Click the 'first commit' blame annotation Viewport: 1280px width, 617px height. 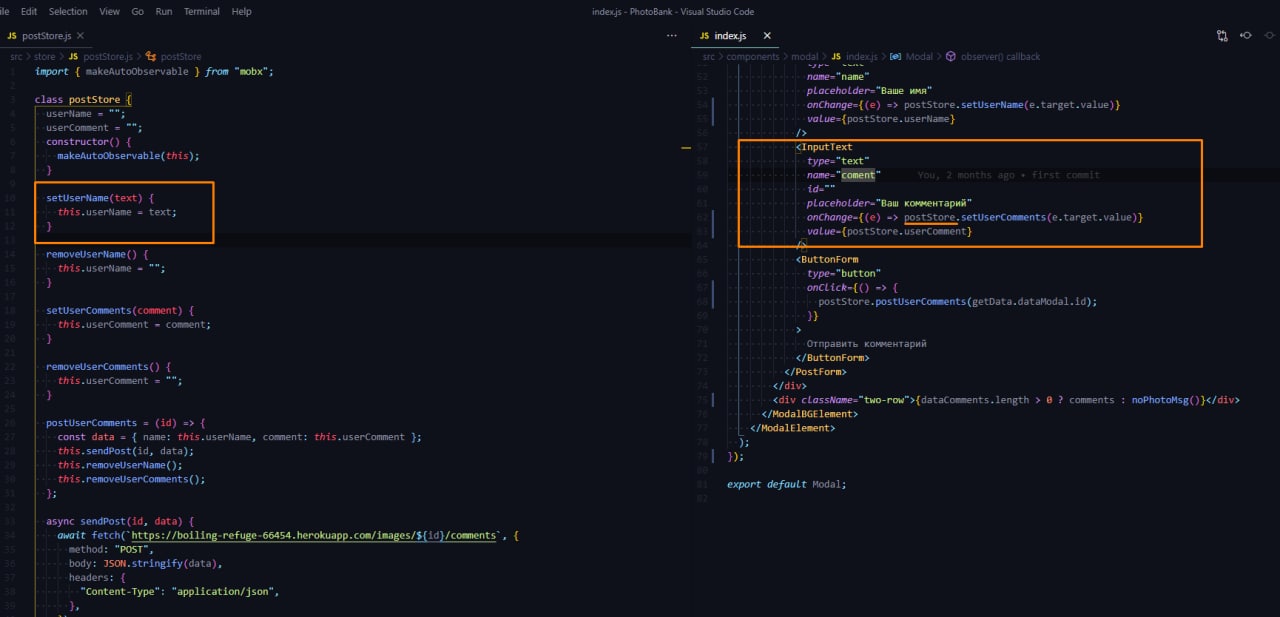point(1065,175)
